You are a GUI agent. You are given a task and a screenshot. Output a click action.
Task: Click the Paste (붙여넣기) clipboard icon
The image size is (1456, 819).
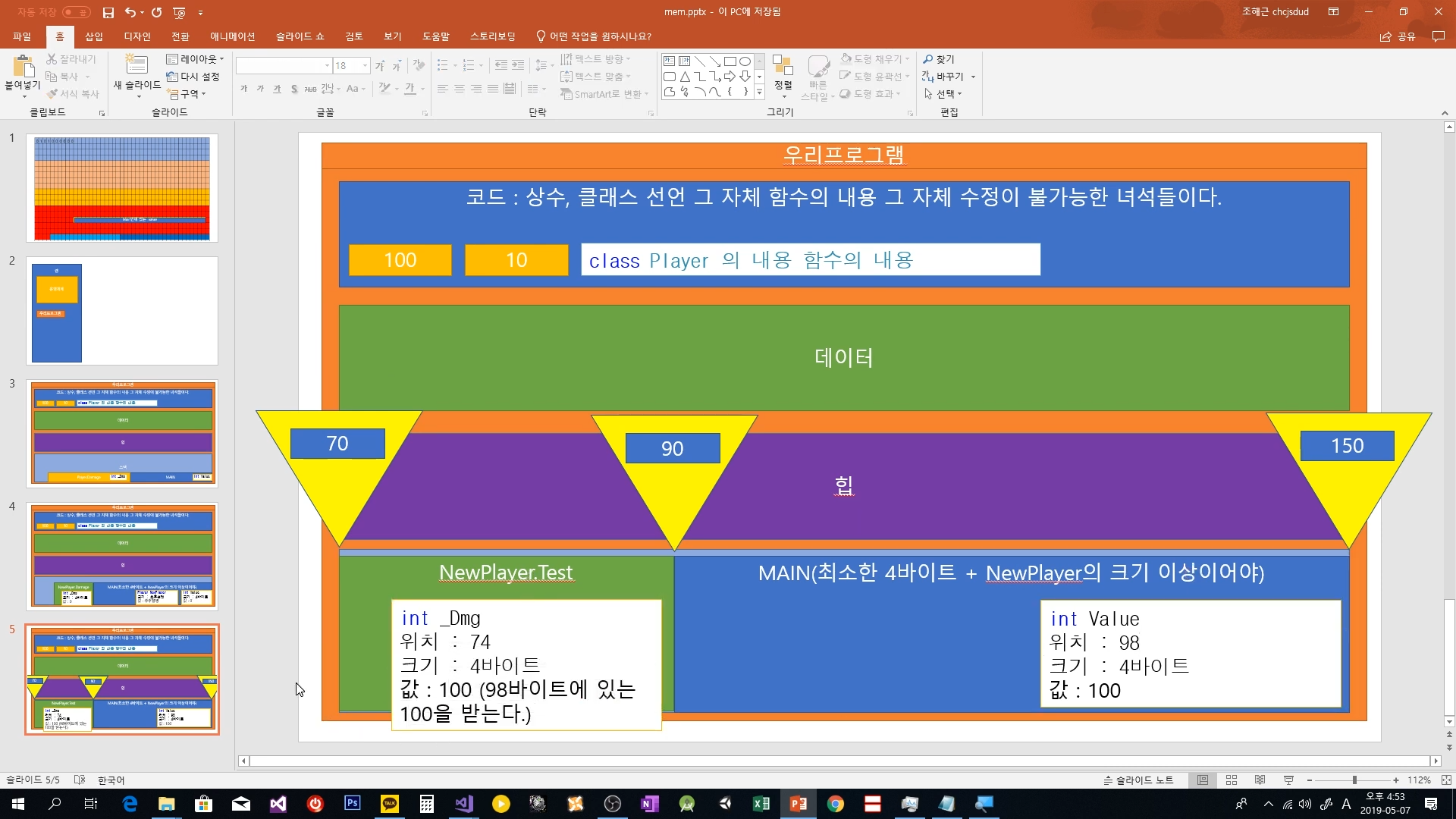23,67
